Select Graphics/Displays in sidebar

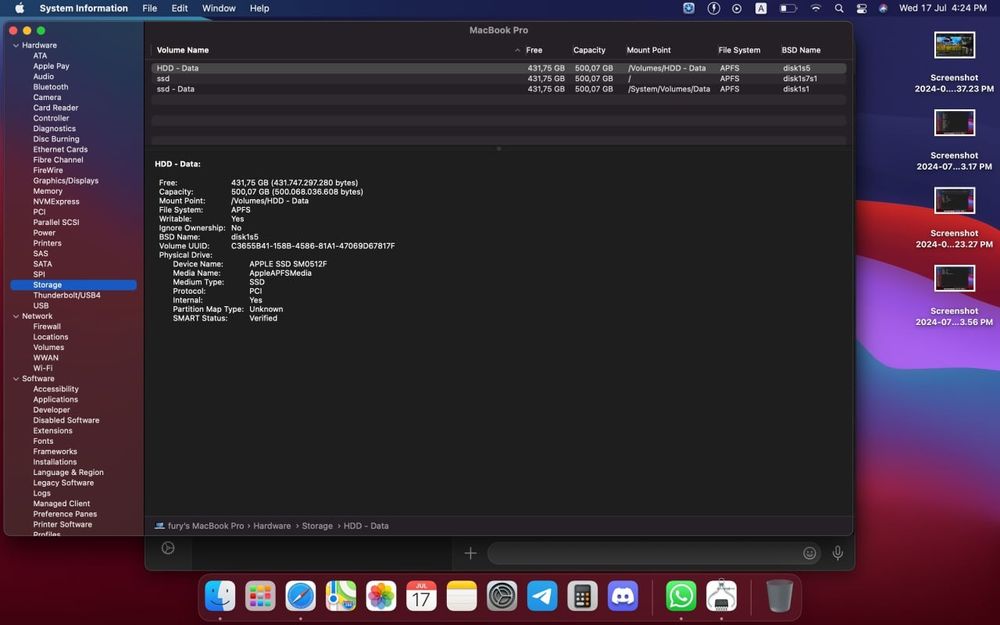[66, 181]
